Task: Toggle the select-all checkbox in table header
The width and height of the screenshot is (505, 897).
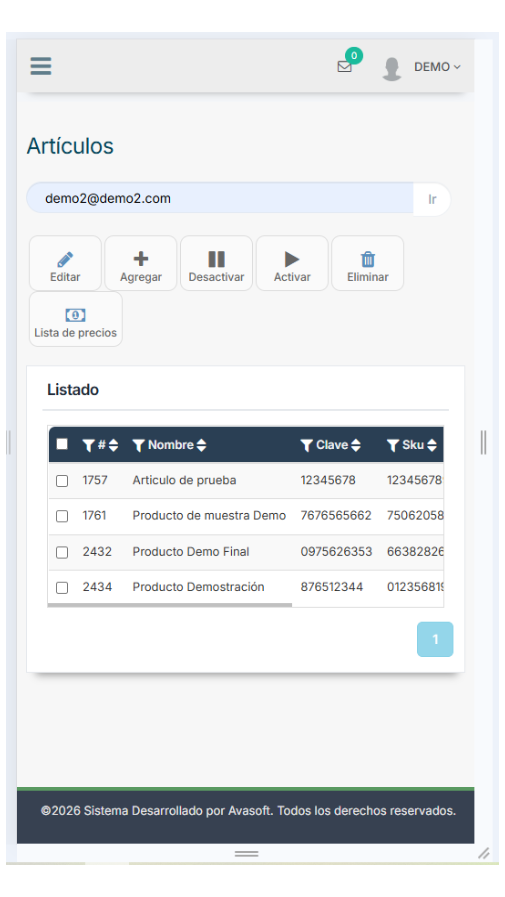Action: point(62,444)
